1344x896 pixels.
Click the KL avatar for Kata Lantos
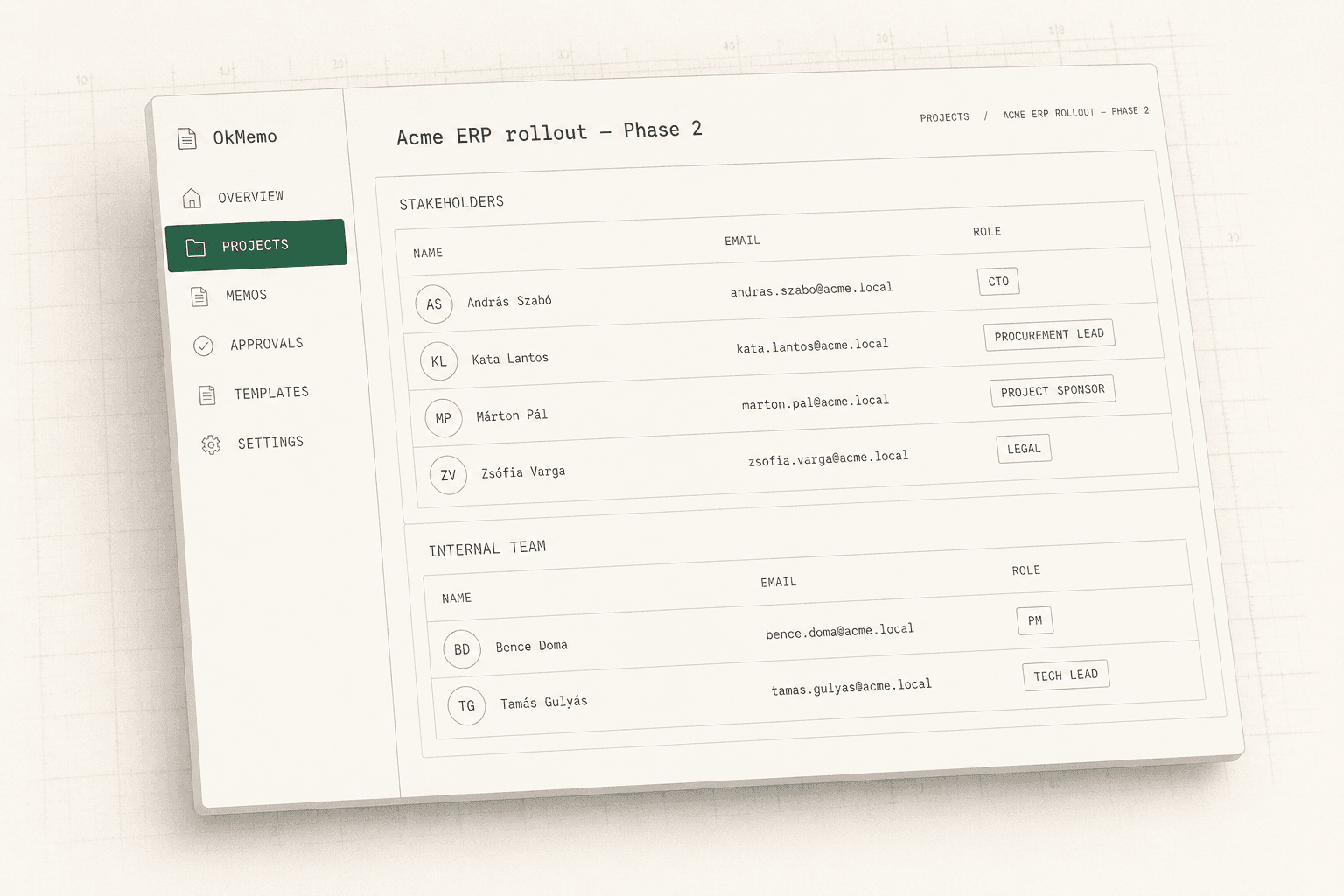[x=439, y=361]
